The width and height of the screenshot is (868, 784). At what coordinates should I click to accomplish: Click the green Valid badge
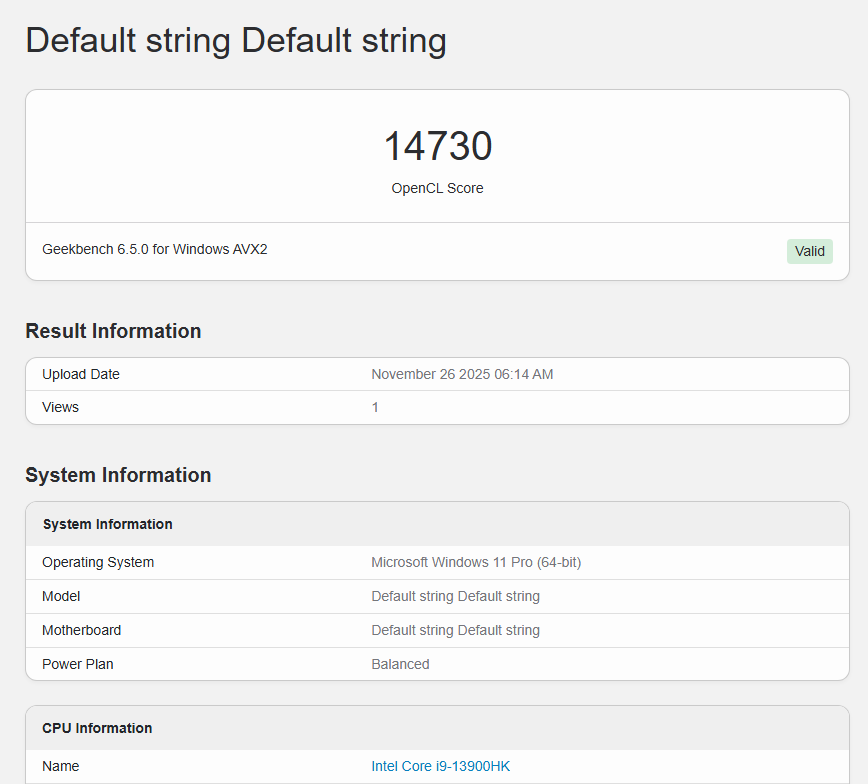(x=809, y=251)
